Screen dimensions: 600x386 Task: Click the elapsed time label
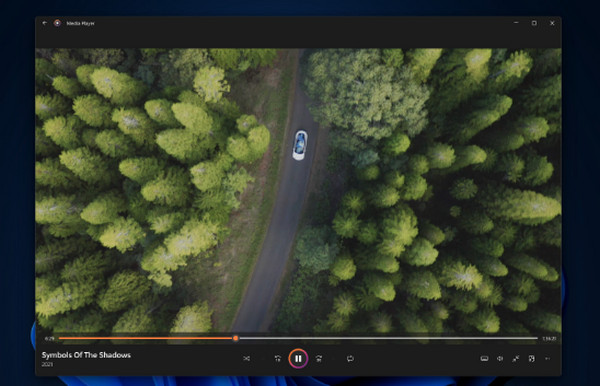(x=49, y=339)
